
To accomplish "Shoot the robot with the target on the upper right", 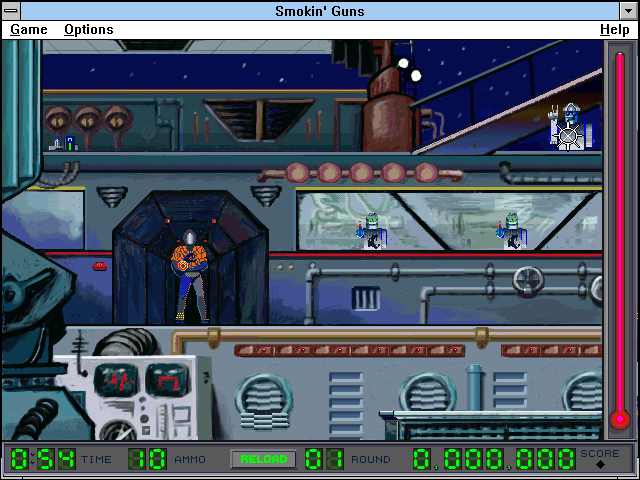I will pyautogui.click(x=570, y=128).
